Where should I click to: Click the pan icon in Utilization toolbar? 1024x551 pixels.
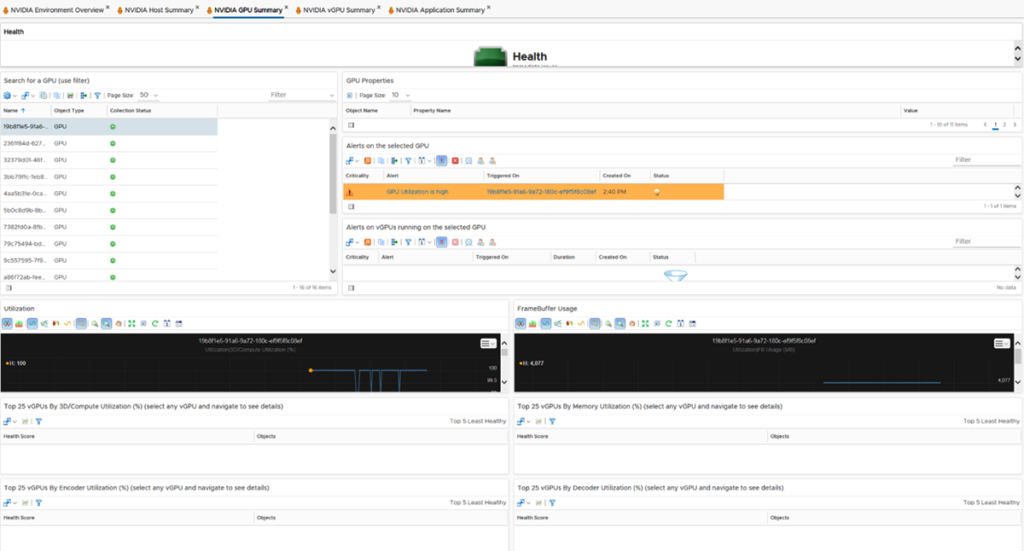pos(118,324)
